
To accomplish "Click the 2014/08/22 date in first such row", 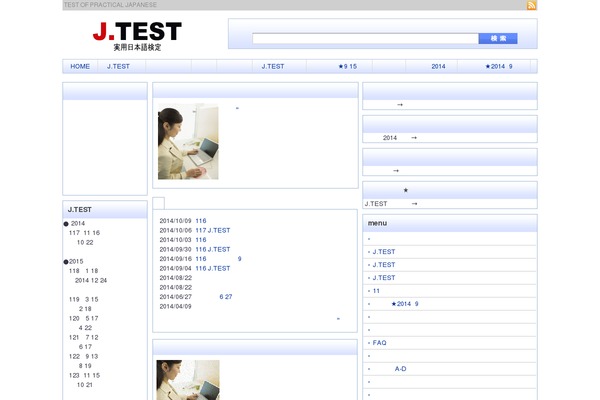I will click(x=176, y=278).
